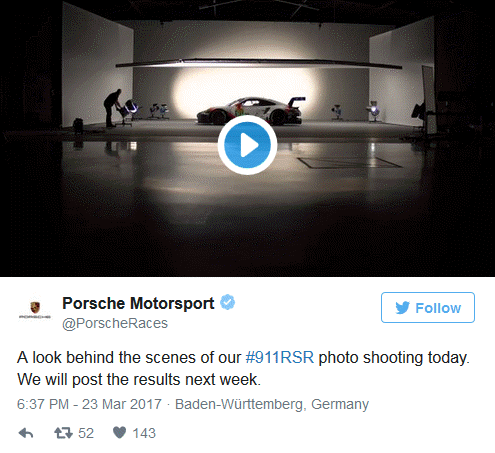Click the Baden-Württemberg, Germany location
The width and height of the screenshot is (495, 453).
tap(272, 404)
